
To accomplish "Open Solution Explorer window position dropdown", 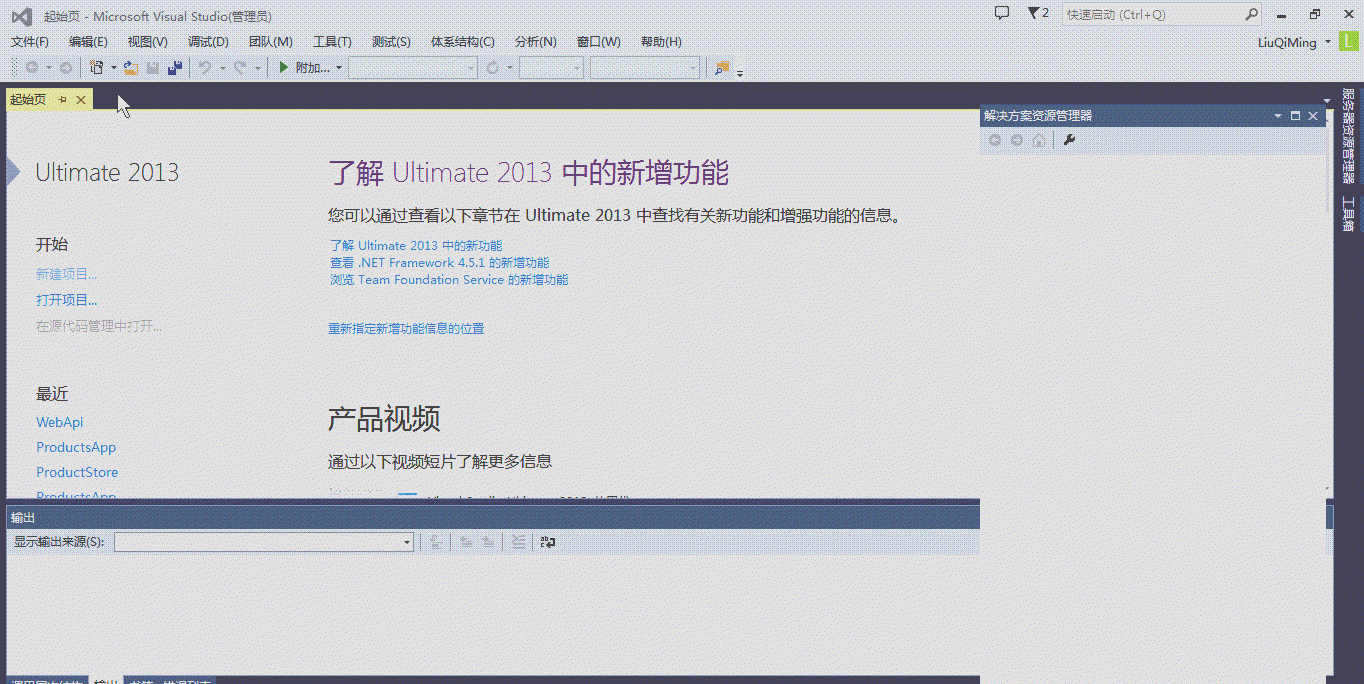I will (x=1277, y=116).
